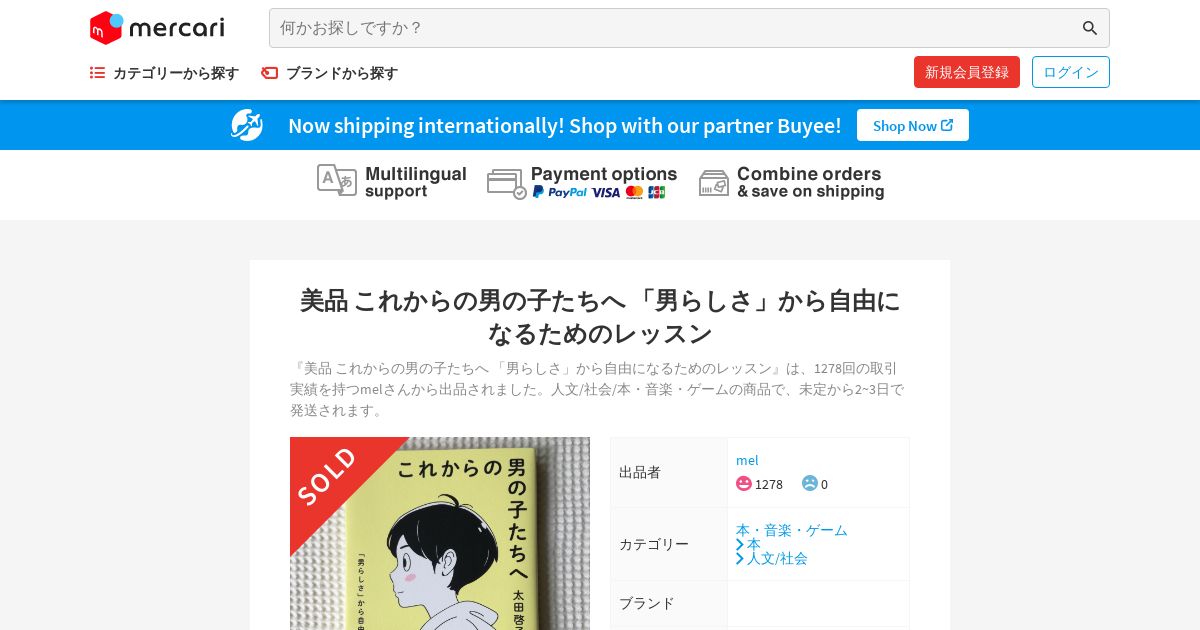Open the 人文/社会 subcategory link
This screenshot has height=630, width=1200.
[777, 558]
